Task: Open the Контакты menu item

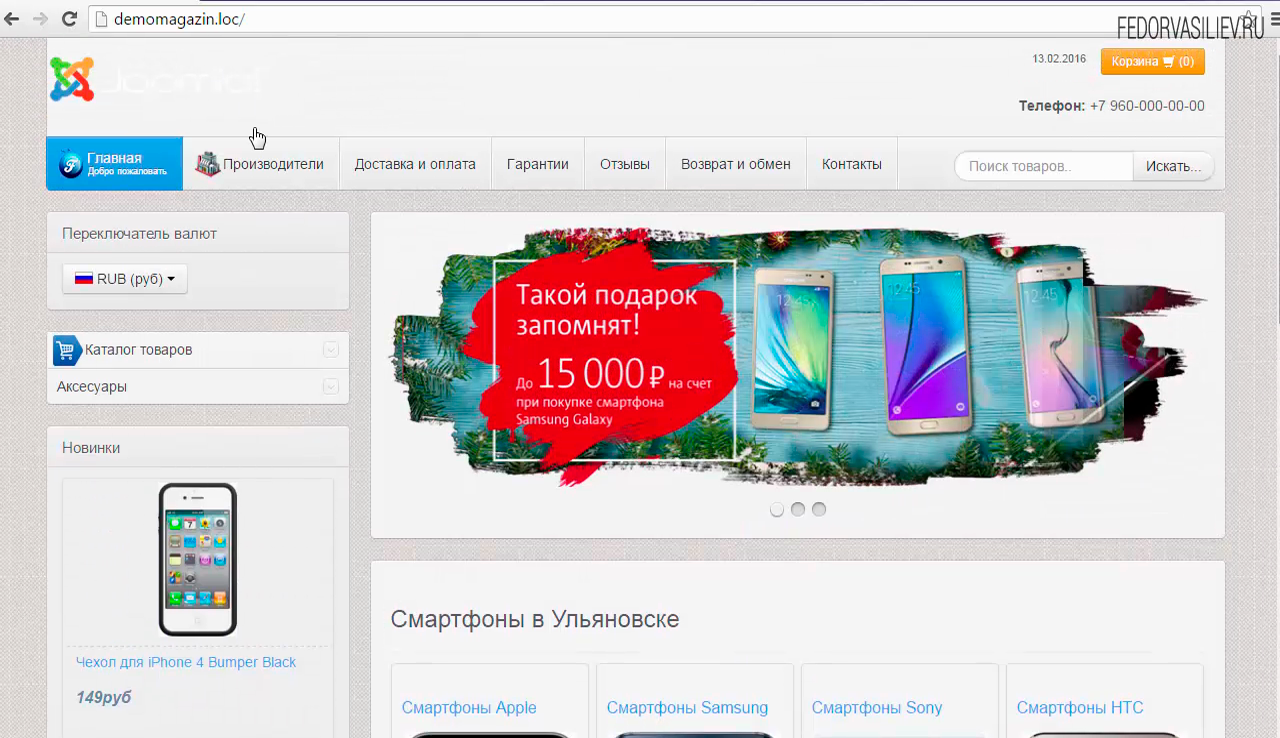Action: point(852,164)
